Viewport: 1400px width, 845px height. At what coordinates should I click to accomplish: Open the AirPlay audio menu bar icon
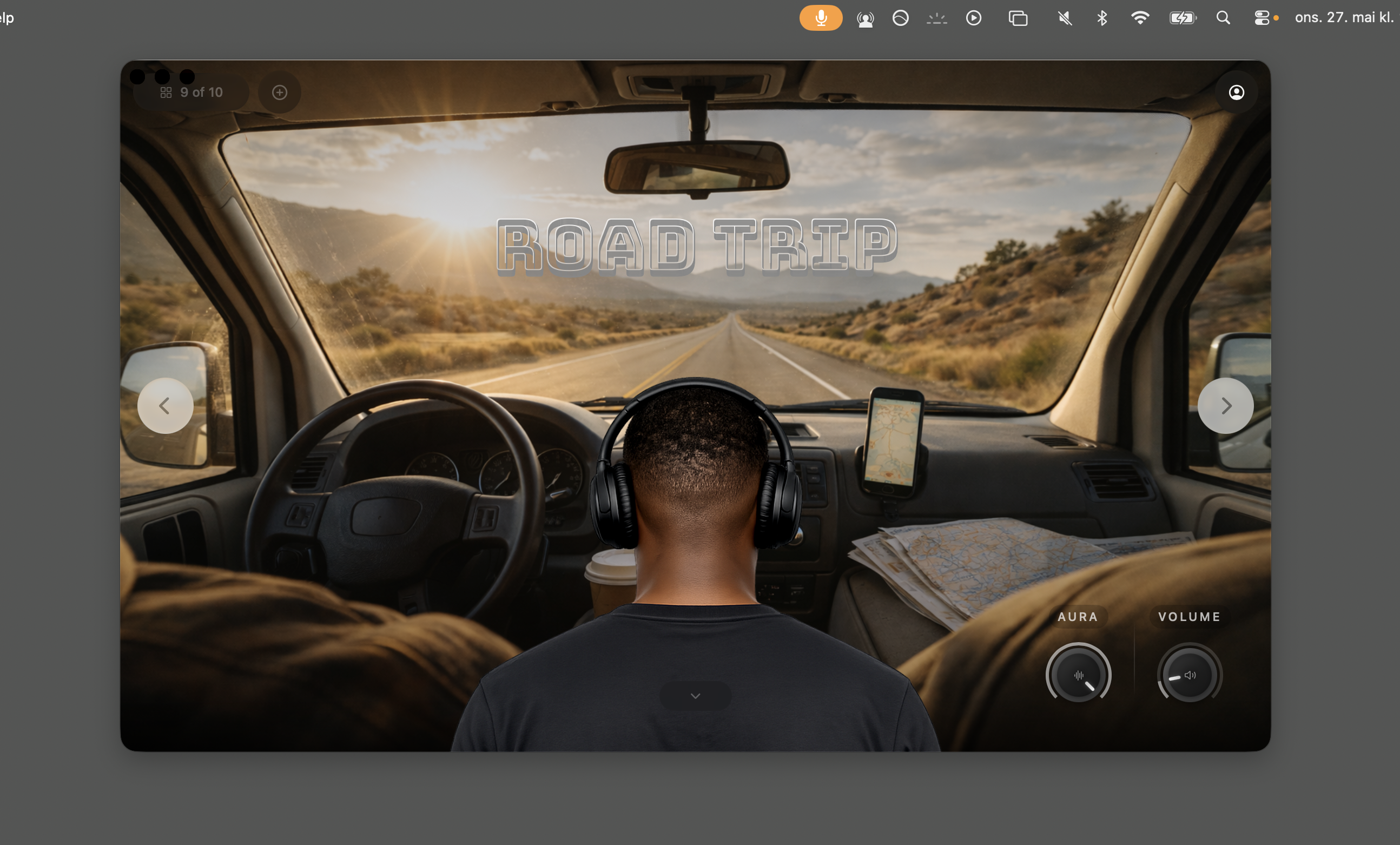click(866, 19)
